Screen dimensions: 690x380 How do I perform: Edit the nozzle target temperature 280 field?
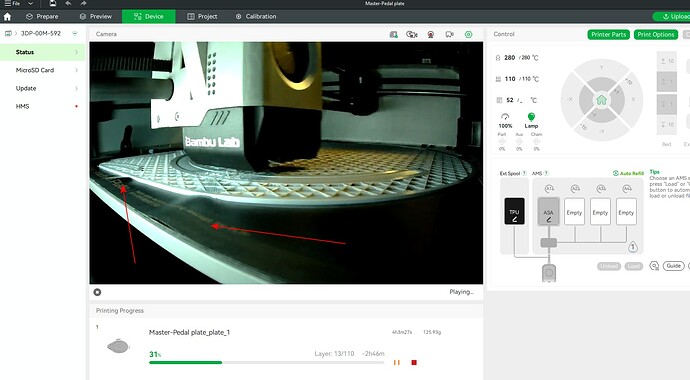point(526,58)
